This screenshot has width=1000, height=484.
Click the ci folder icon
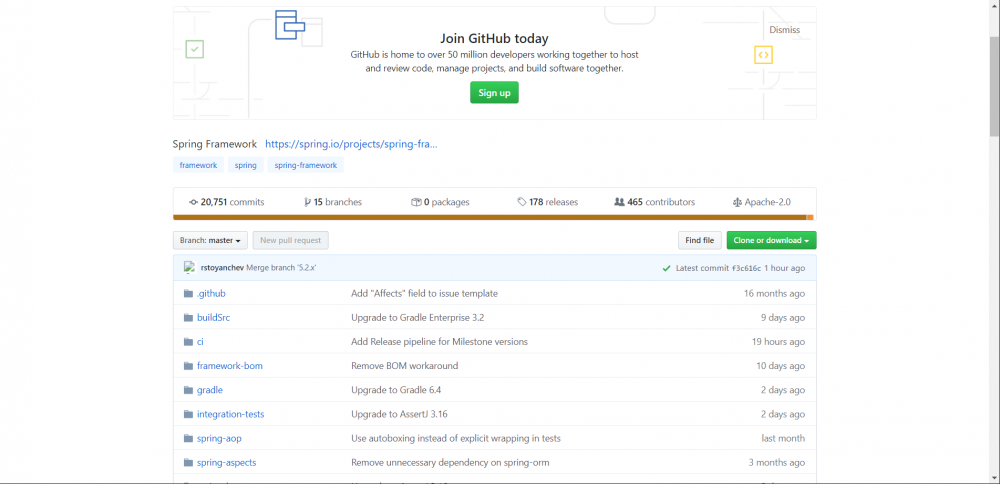(188, 342)
